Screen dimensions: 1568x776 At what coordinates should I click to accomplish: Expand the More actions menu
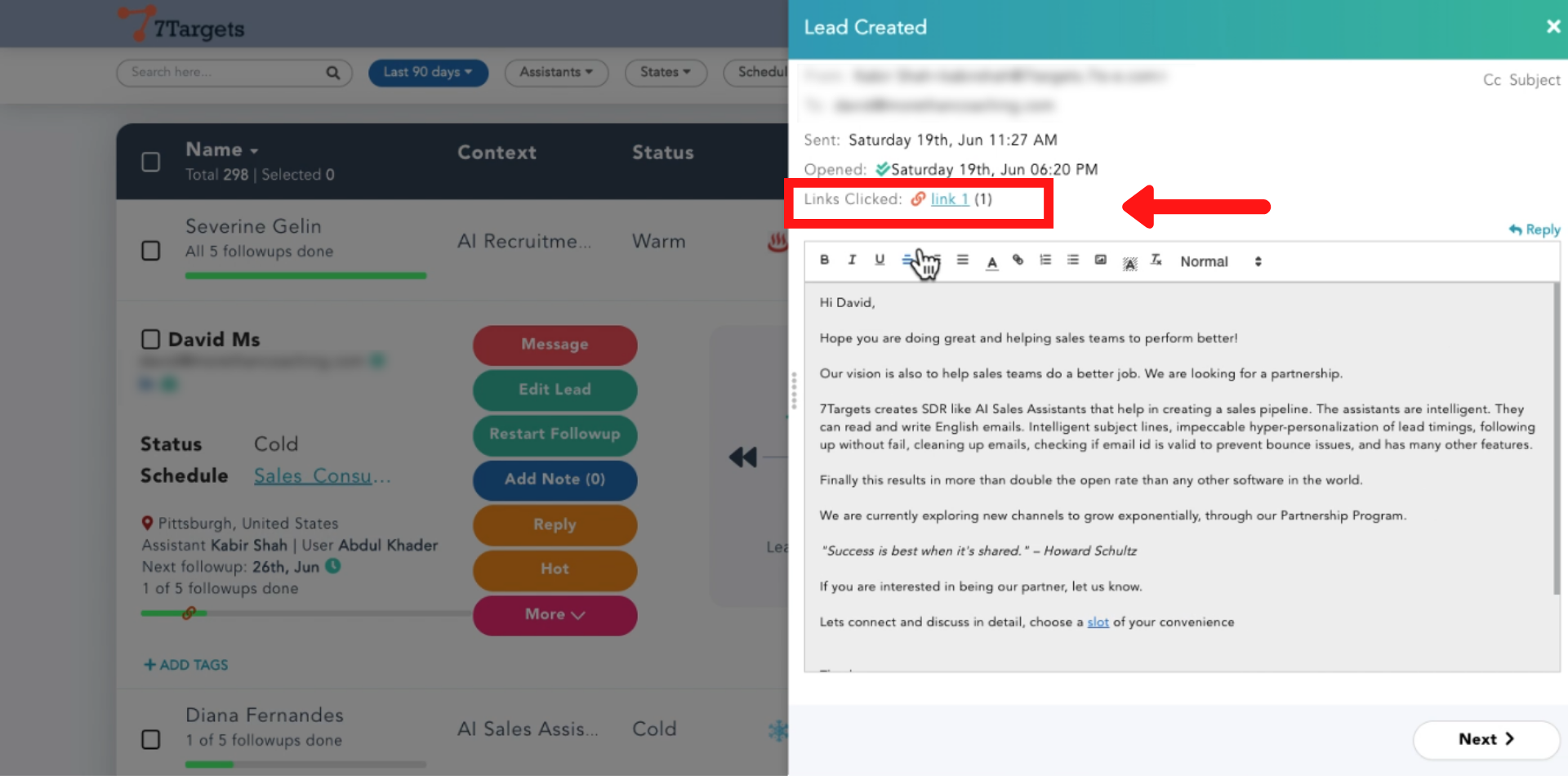pos(555,614)
